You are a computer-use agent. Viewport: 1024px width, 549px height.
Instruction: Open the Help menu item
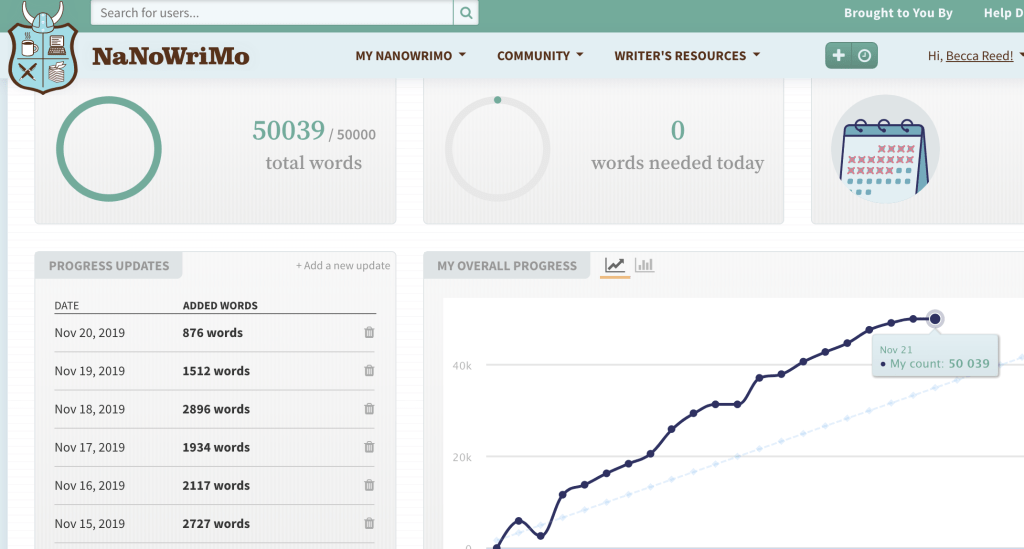click(x=1000, y=13)
